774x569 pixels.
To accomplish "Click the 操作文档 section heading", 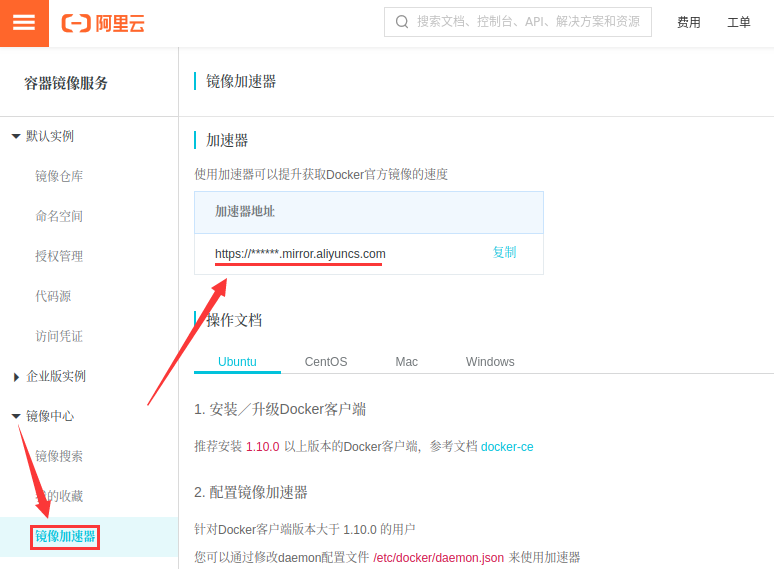I will pyautogui.click(x=234, y=320).
